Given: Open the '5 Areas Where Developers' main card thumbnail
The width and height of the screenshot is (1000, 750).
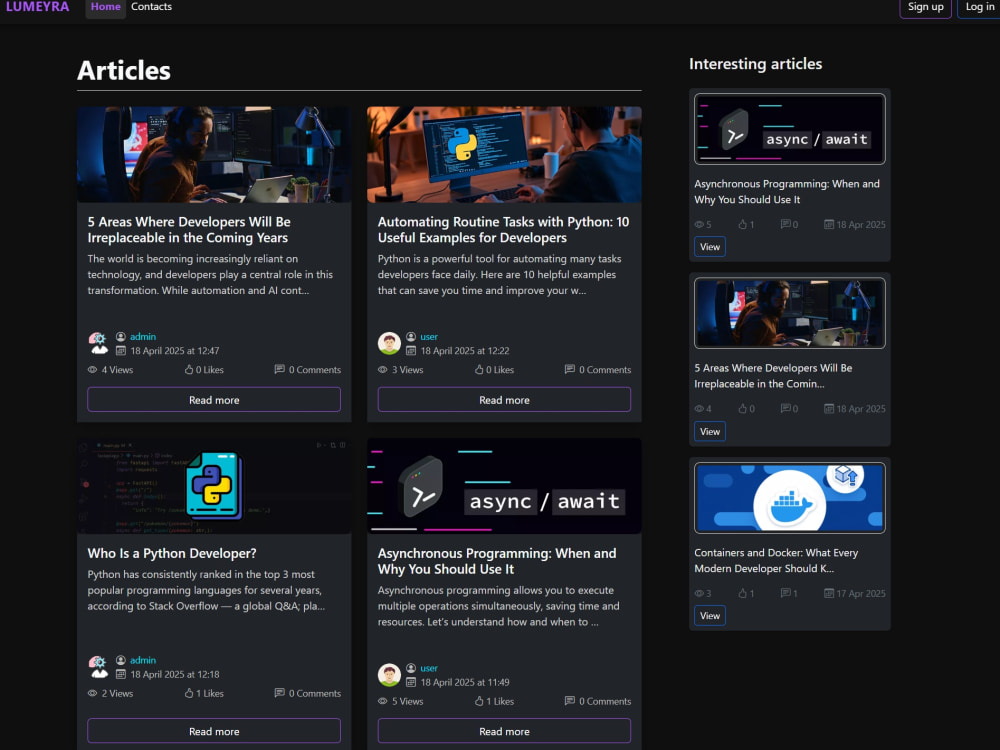Looking at the screenshot, I should click(214, 154).
